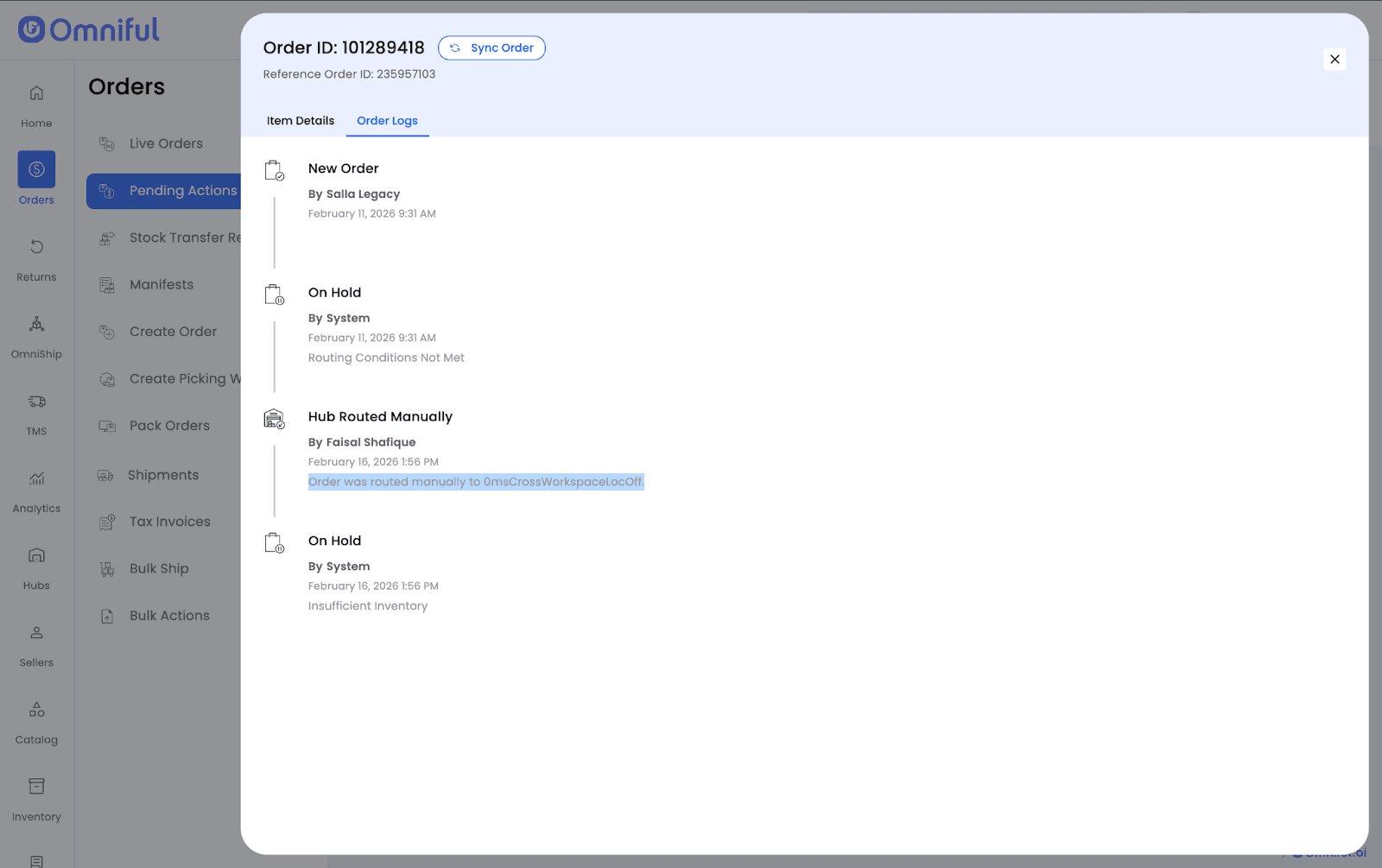Open the Catalog sidebar icon
Image resolution: width=1382 pixels, height=868 pixels.
[x=36, y=710]
